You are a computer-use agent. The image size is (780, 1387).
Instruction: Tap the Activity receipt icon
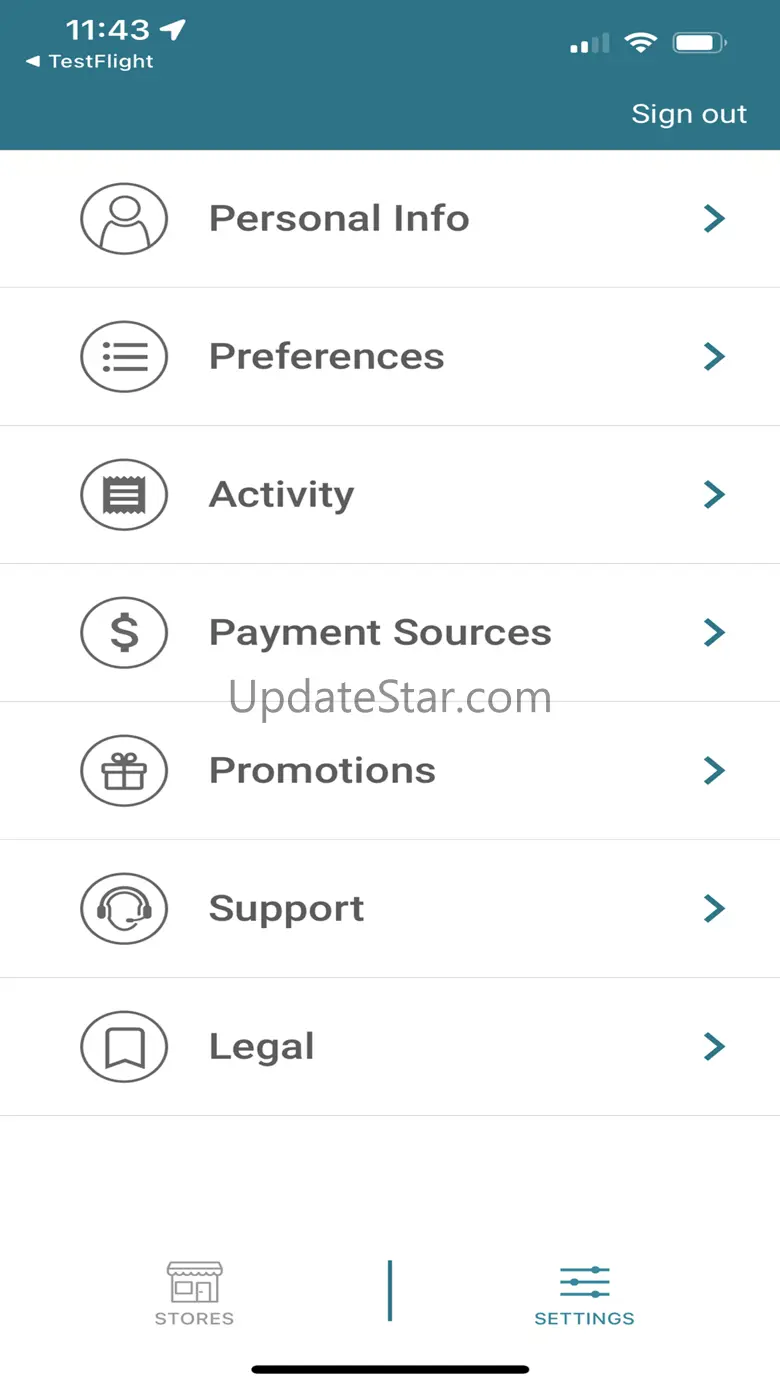click(124, 494)
